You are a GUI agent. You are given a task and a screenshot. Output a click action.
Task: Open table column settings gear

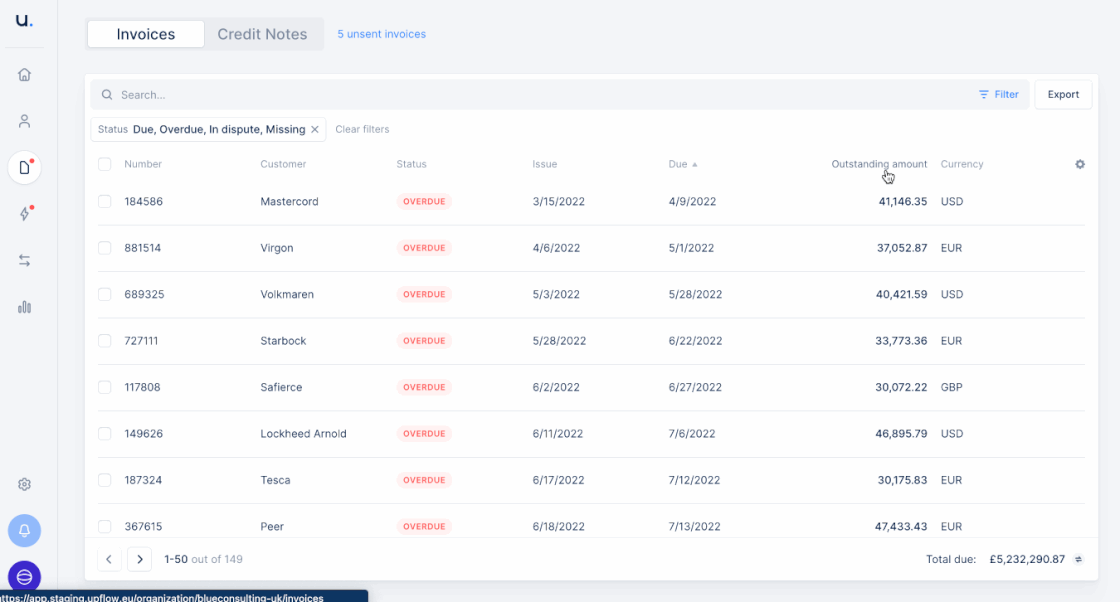[x=1080, y=164]
